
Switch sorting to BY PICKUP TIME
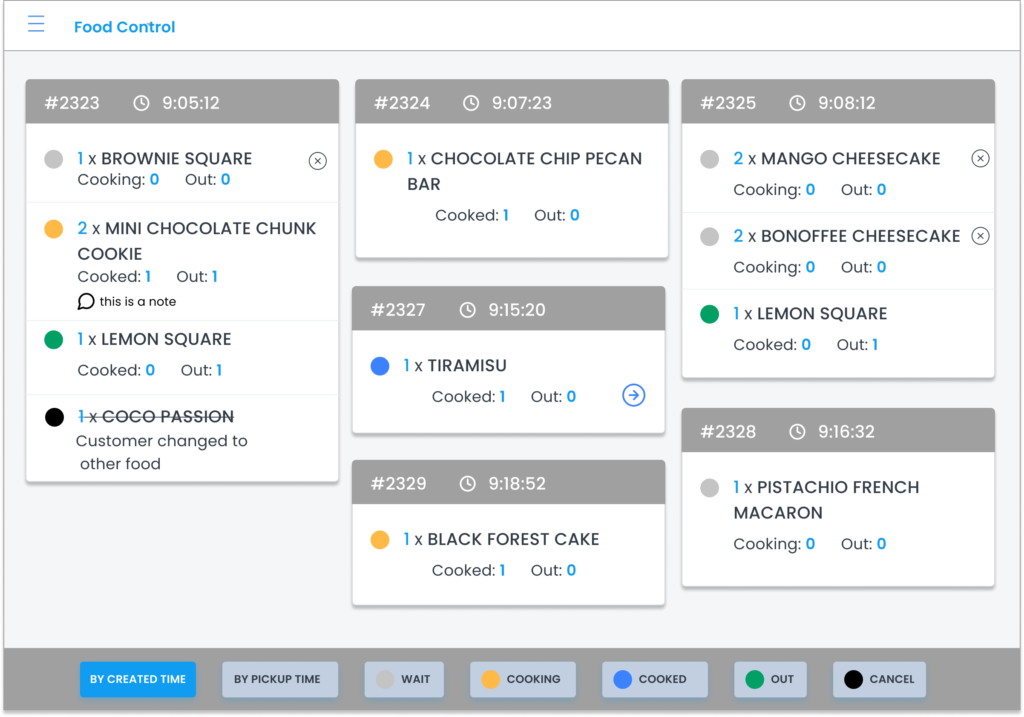tap(280, 679)
